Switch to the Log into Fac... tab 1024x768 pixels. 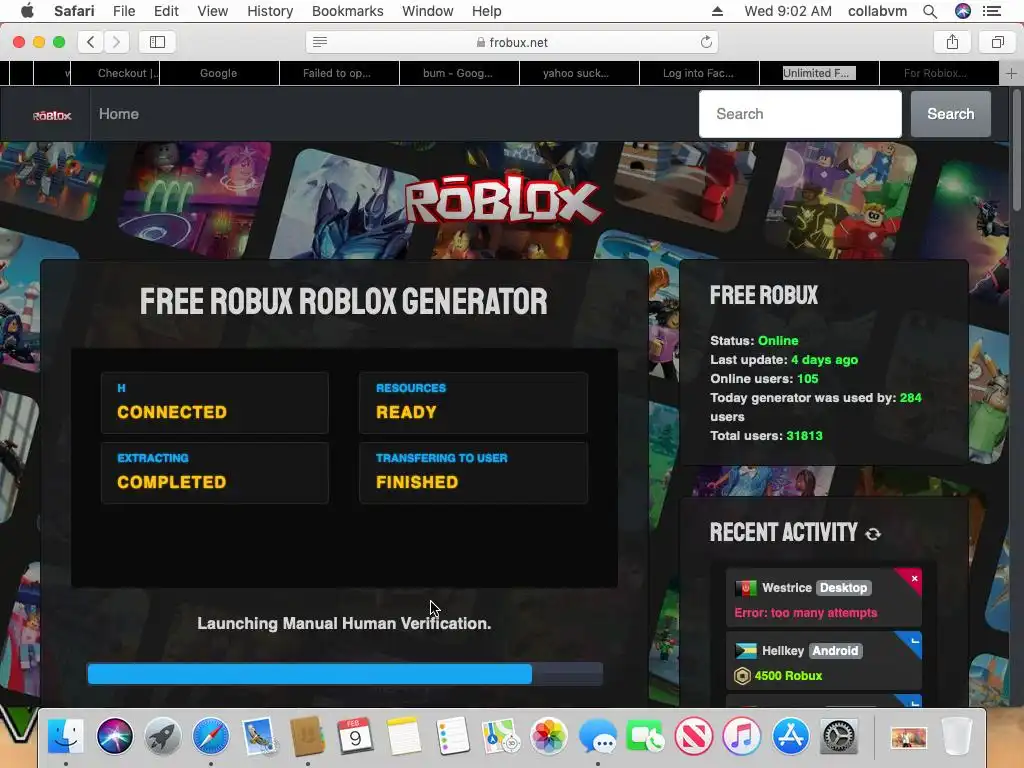pyautogui.click(x=698, y=73)
